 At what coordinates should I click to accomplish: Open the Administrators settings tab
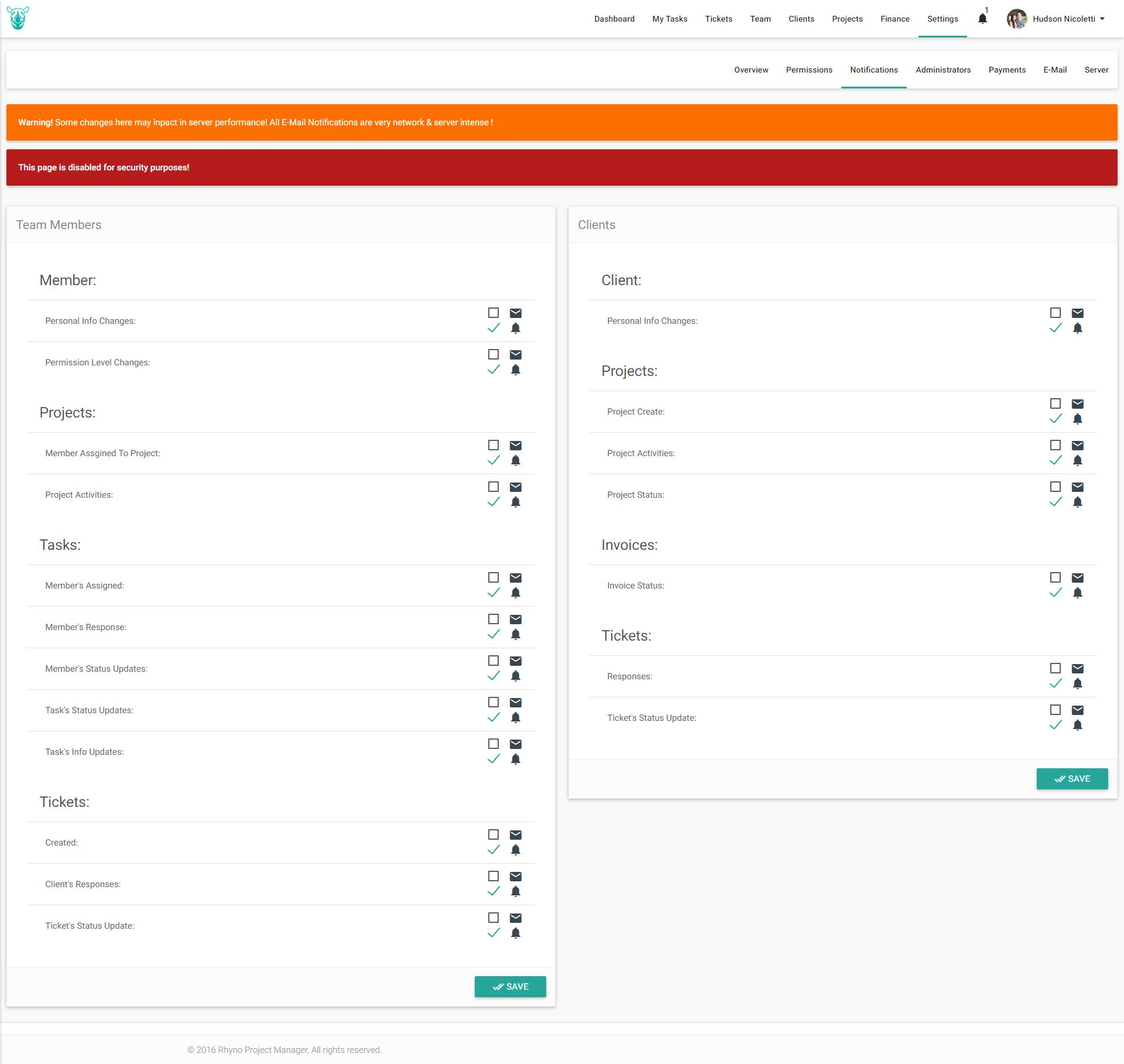point(943,70)
